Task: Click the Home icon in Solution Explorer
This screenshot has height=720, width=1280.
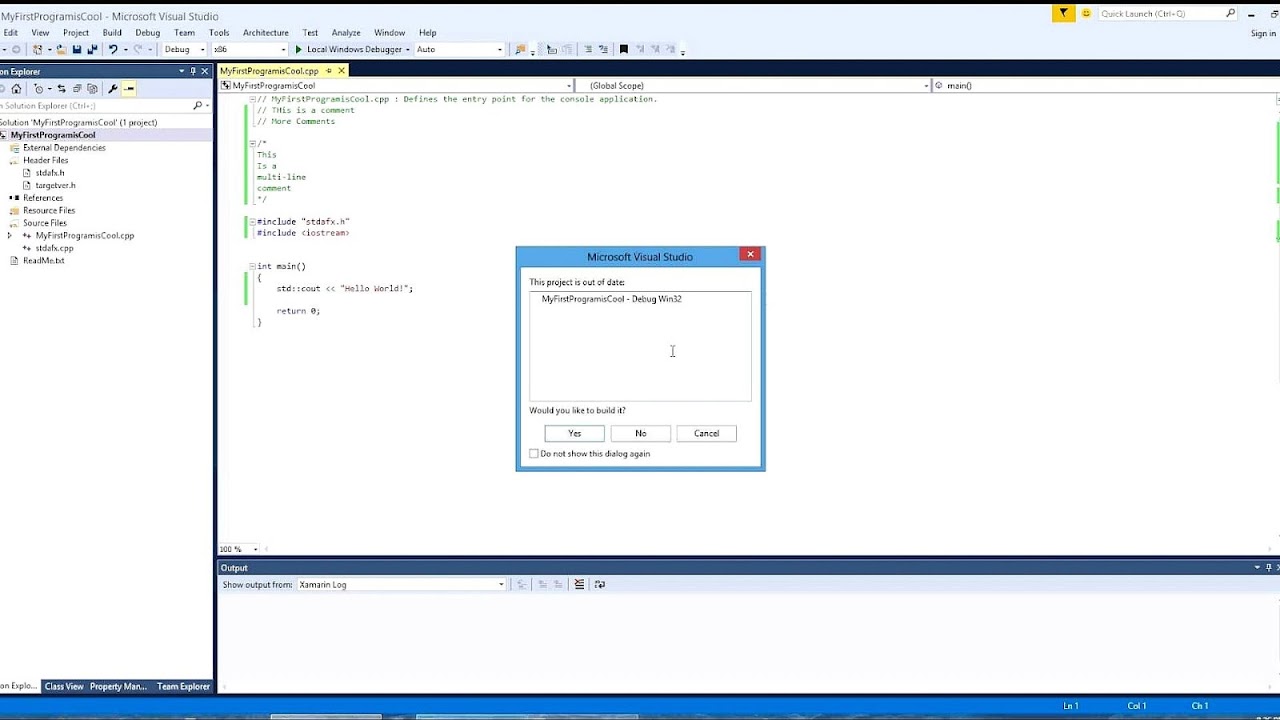Action: click(x=16, y=88)
